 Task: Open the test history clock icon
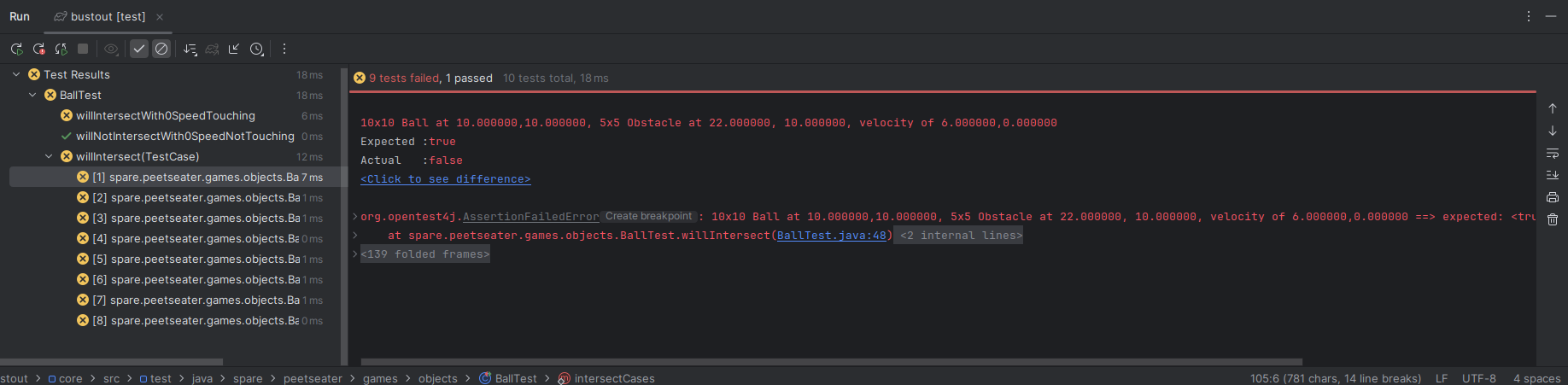pos(256,50)
